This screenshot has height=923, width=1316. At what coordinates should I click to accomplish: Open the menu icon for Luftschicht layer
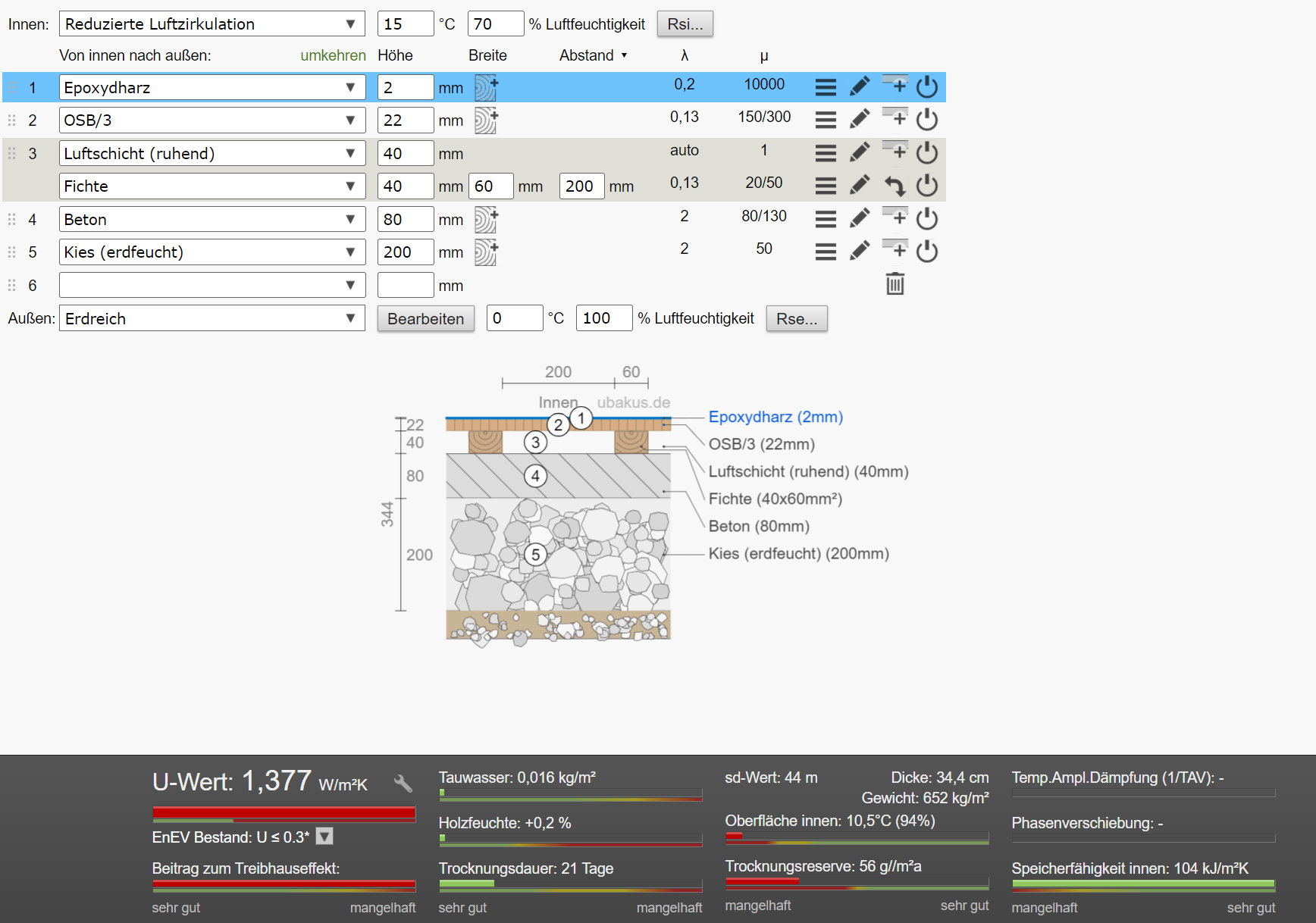pos(826,153)
